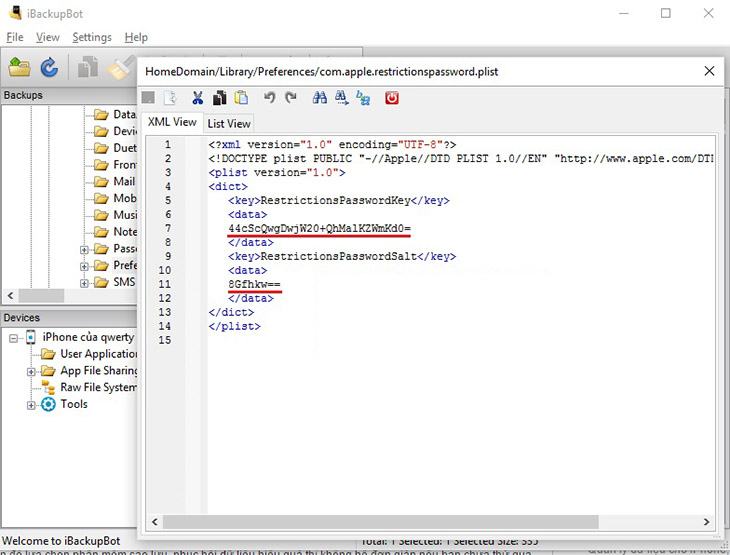Click the RestrictionsPasswordKey key line
730x555 pixels.
point(338,201)
